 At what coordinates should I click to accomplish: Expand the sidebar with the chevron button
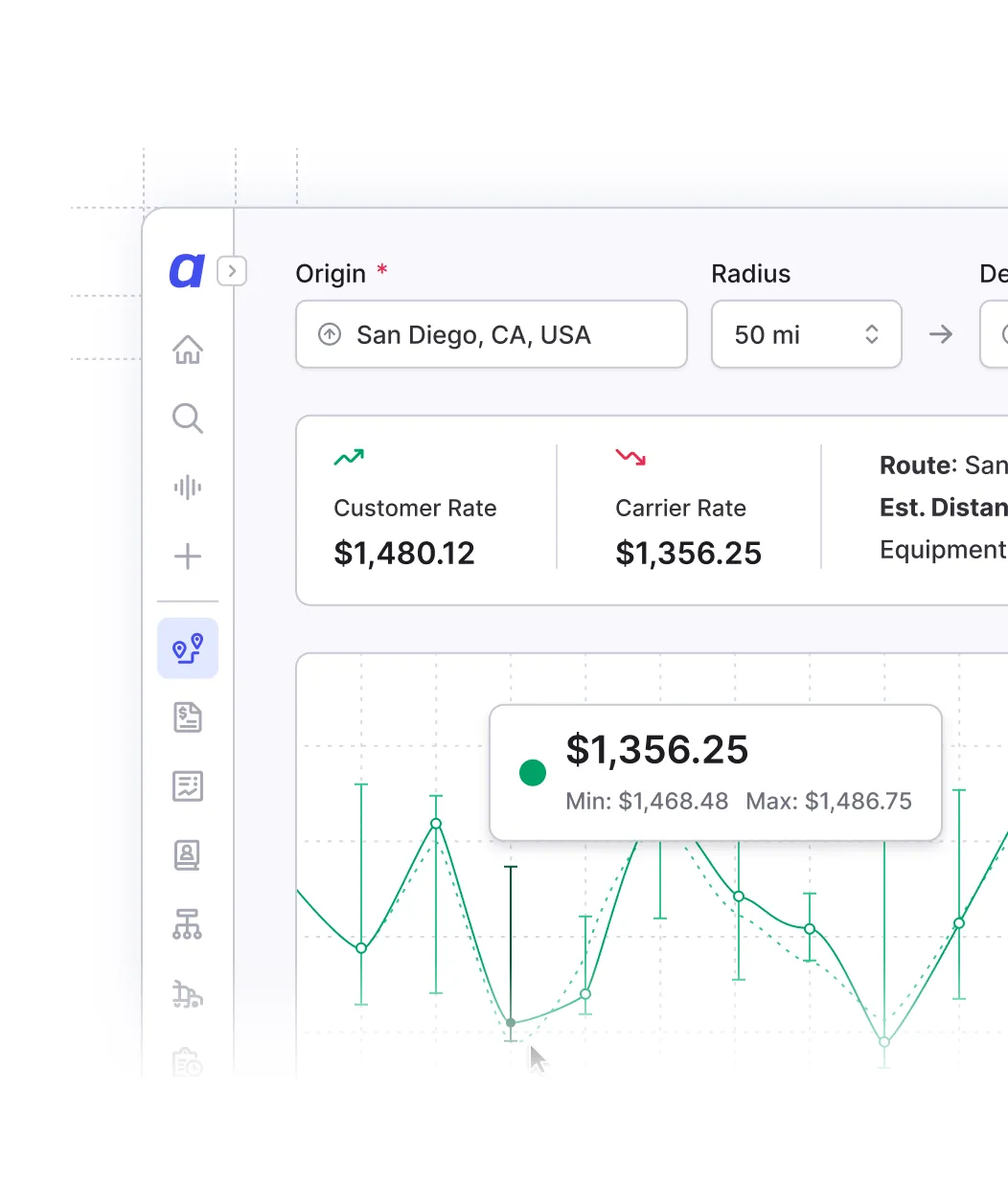pos(232,271)
